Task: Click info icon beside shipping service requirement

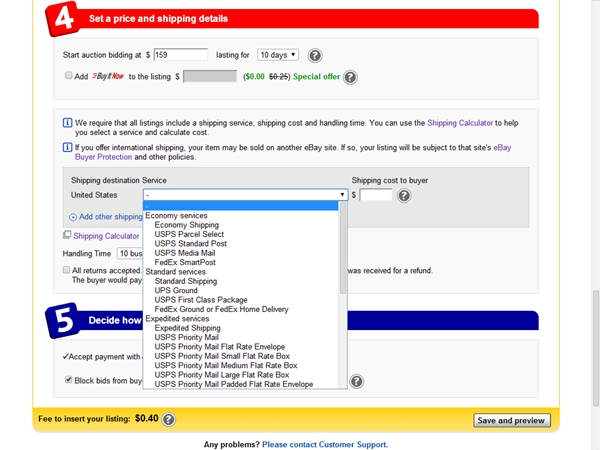Action: [67, 123]
